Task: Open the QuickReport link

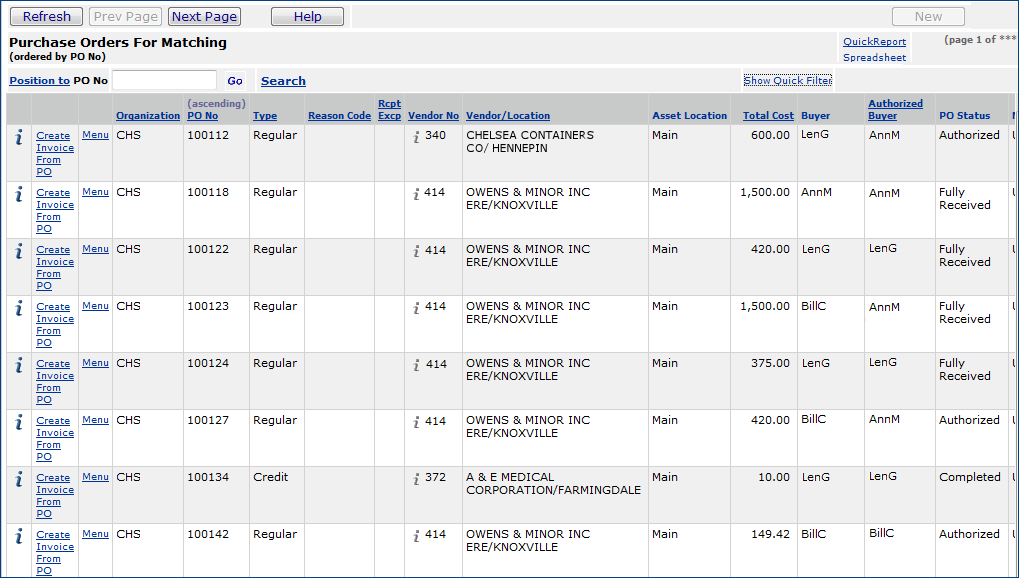Action: 874,42
